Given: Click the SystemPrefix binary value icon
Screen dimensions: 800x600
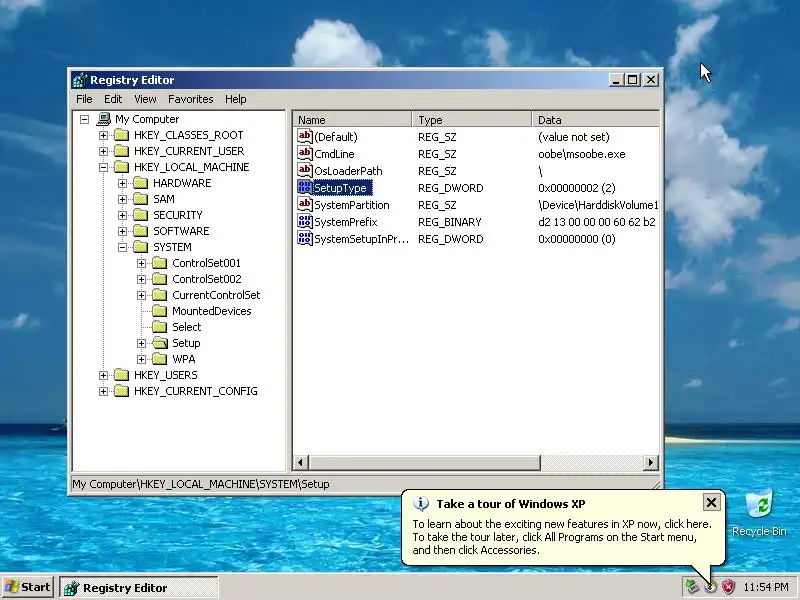Looking at the screenshot, I should click(x=305, y=222).
